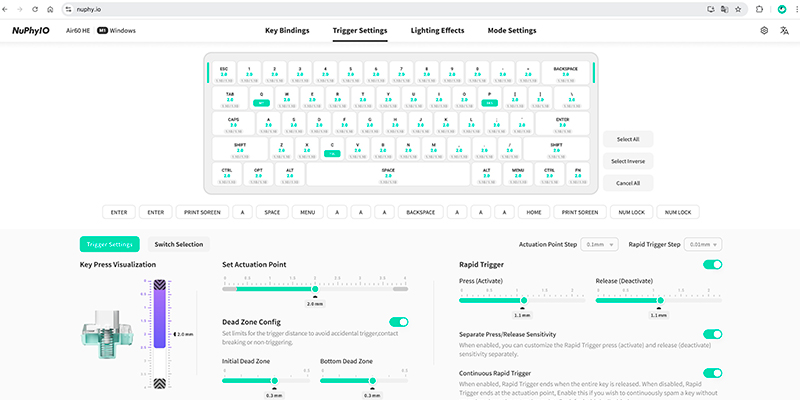Select the W key on keyboard layout

(x=287, y=98)
